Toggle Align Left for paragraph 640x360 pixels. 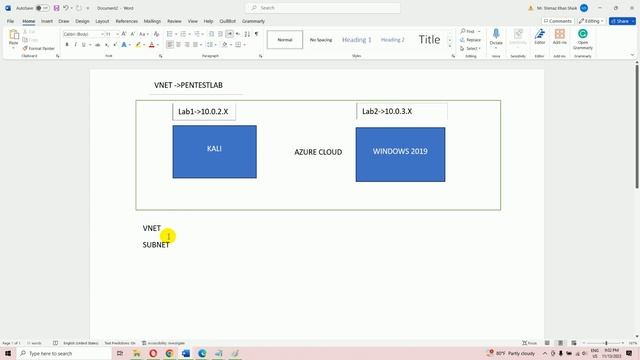click(170, 45)
